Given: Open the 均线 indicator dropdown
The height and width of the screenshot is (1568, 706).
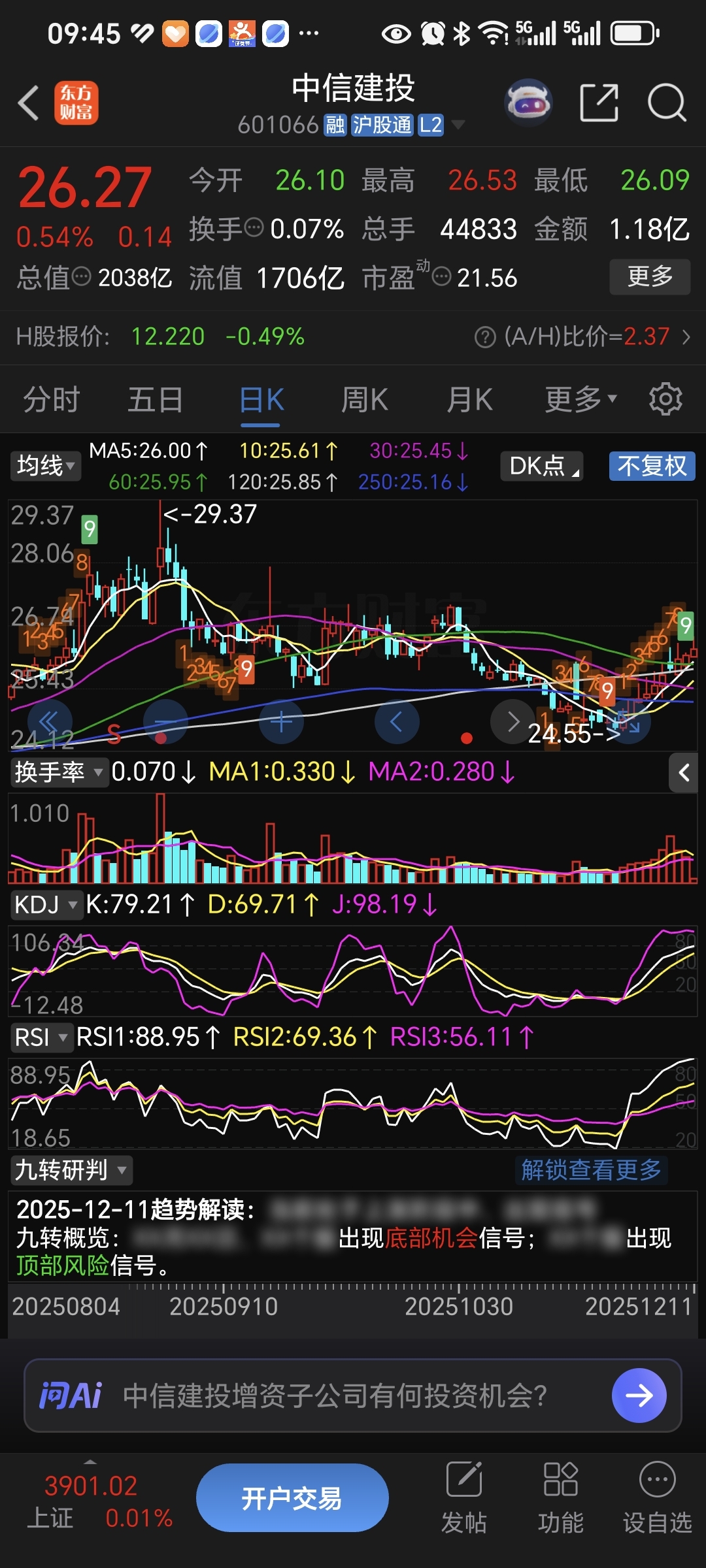Looking at the screenshot, I should [x=45, y=466].
